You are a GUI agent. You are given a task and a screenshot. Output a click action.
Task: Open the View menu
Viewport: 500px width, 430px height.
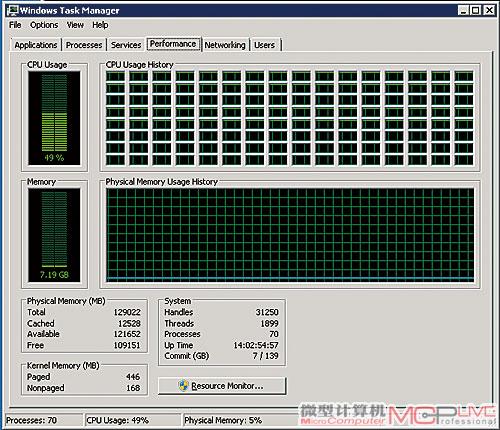75,25
